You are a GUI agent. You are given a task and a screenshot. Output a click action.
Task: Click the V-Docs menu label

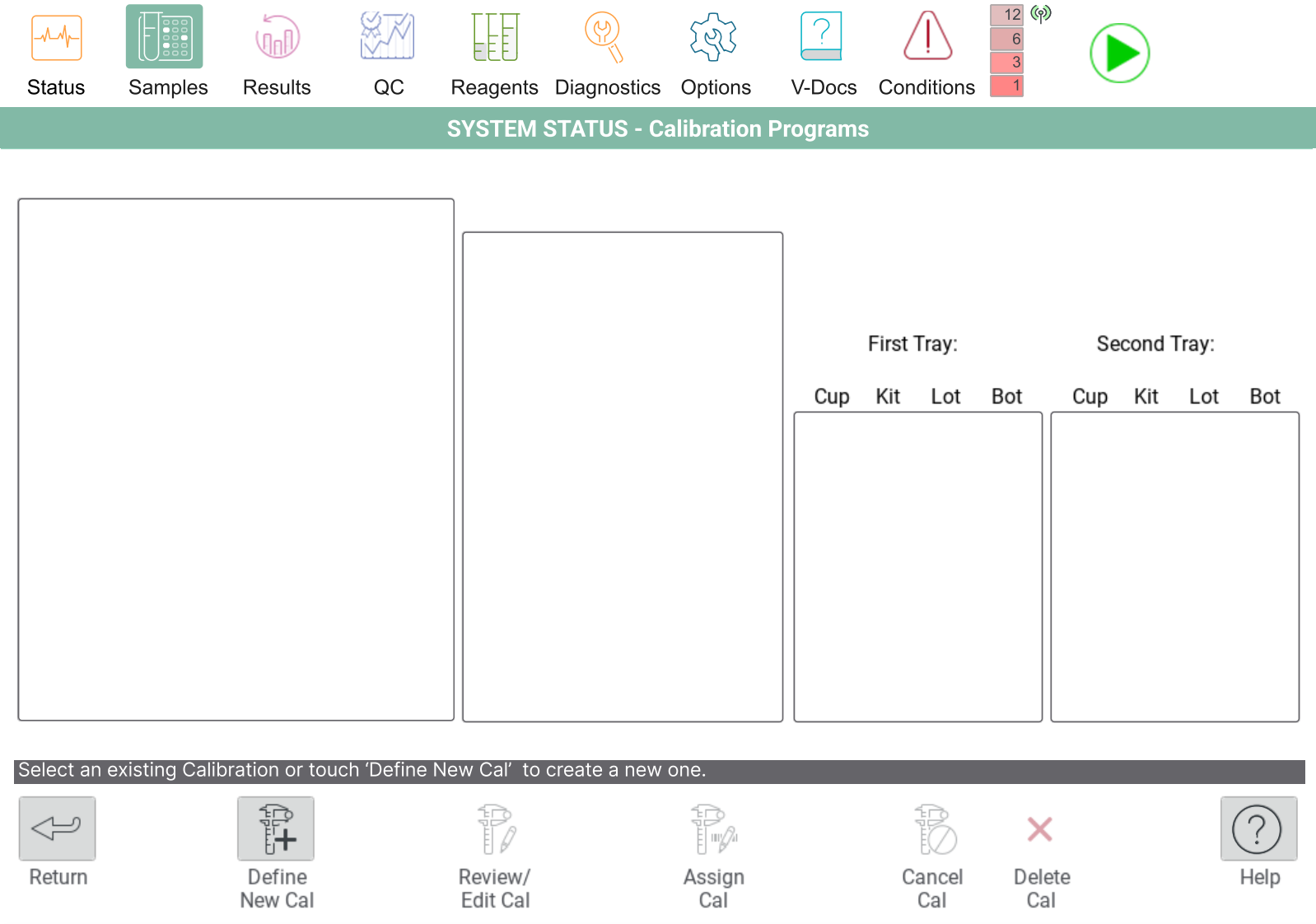click(x=824, y=87)
